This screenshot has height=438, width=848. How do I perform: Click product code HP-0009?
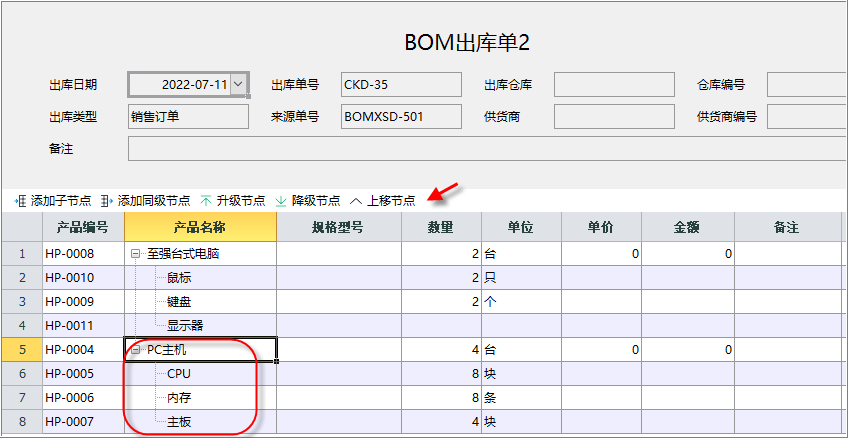70,302
